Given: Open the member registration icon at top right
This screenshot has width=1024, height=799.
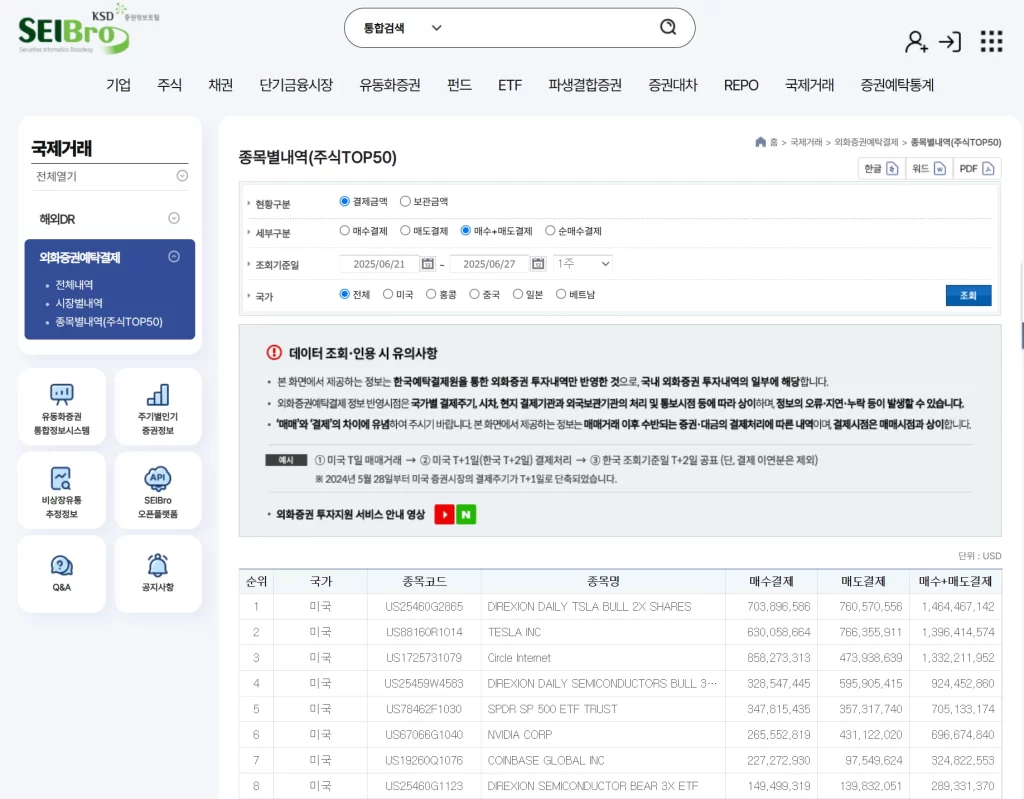Looking at the screenshot, I should (x=916, y=42).
